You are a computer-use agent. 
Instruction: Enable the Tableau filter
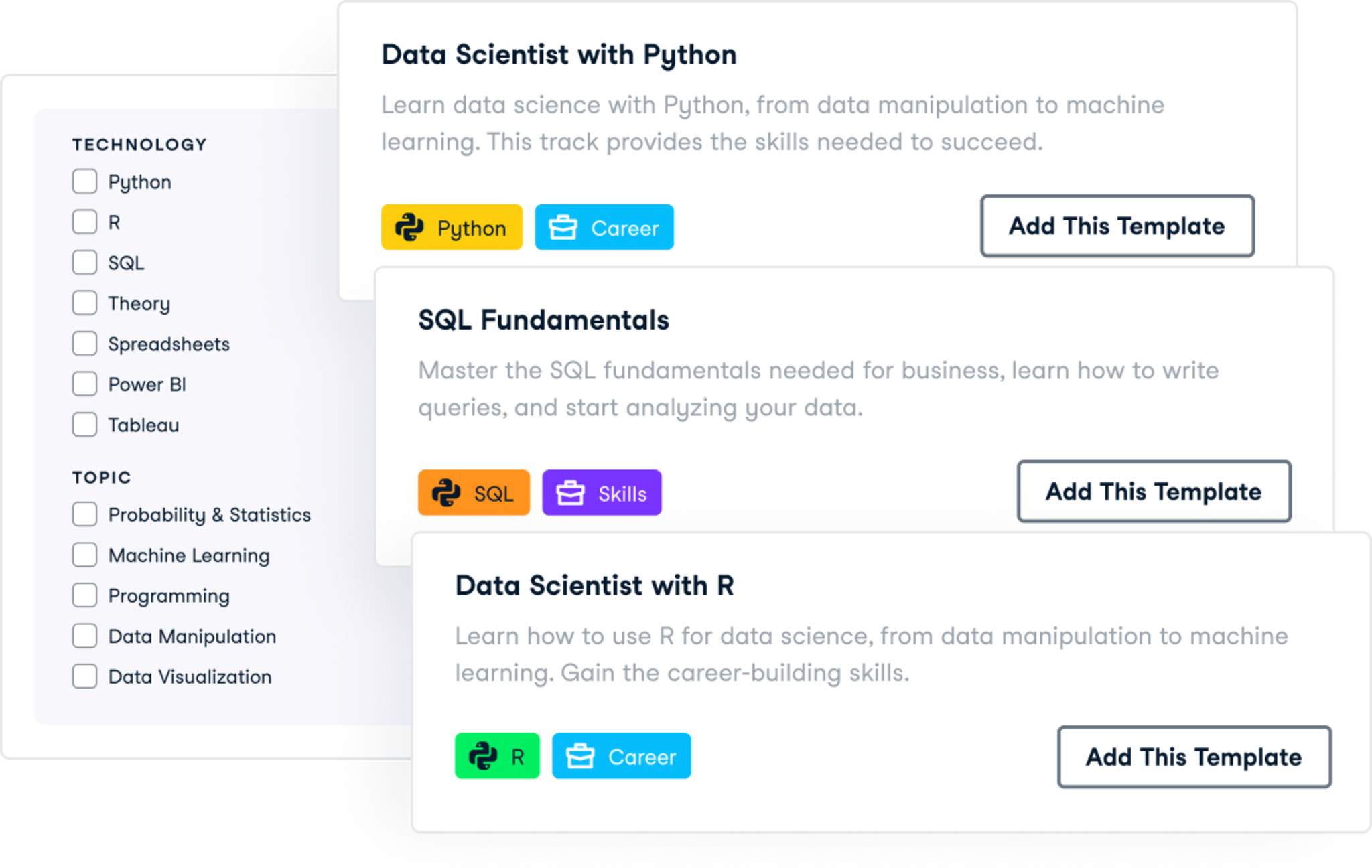85,425
